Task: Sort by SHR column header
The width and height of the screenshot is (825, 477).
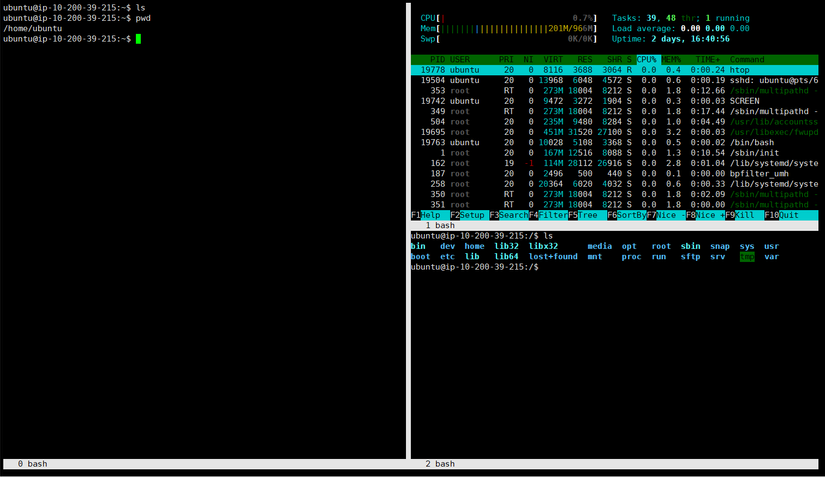Action: [614, 59]
